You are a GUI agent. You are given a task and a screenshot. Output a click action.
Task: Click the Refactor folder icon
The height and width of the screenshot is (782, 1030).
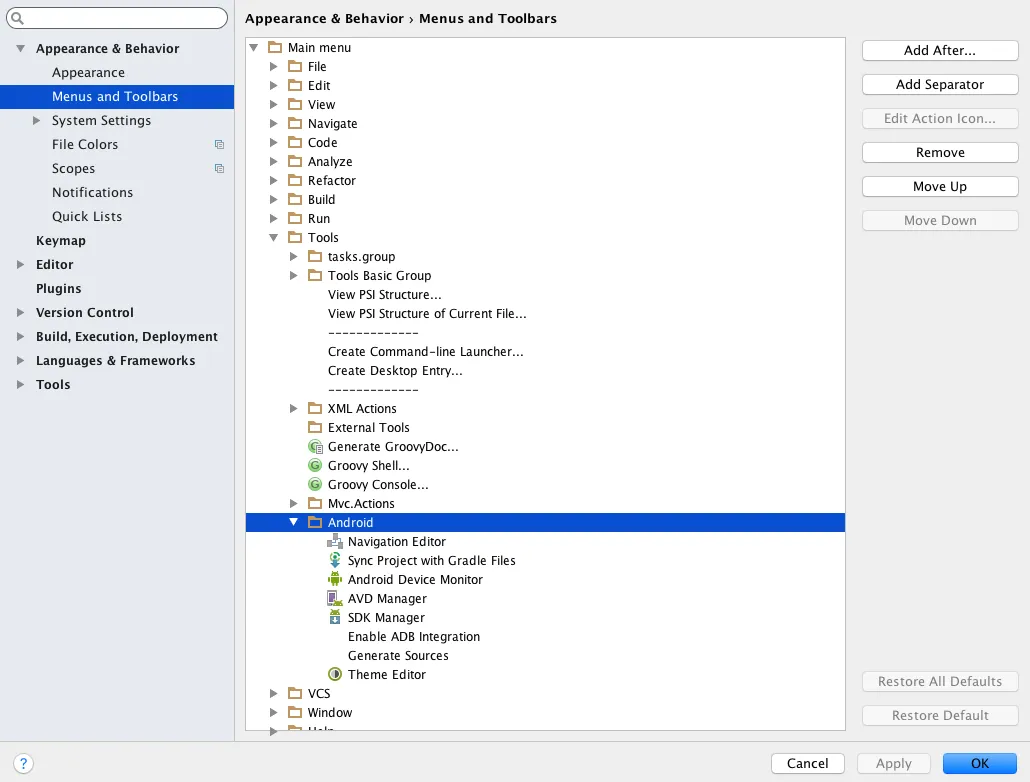[296, 180]
